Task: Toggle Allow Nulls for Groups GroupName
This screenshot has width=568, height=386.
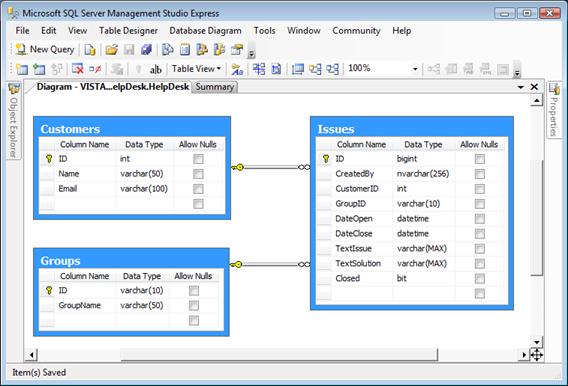Action: click(x=194, y=306)
